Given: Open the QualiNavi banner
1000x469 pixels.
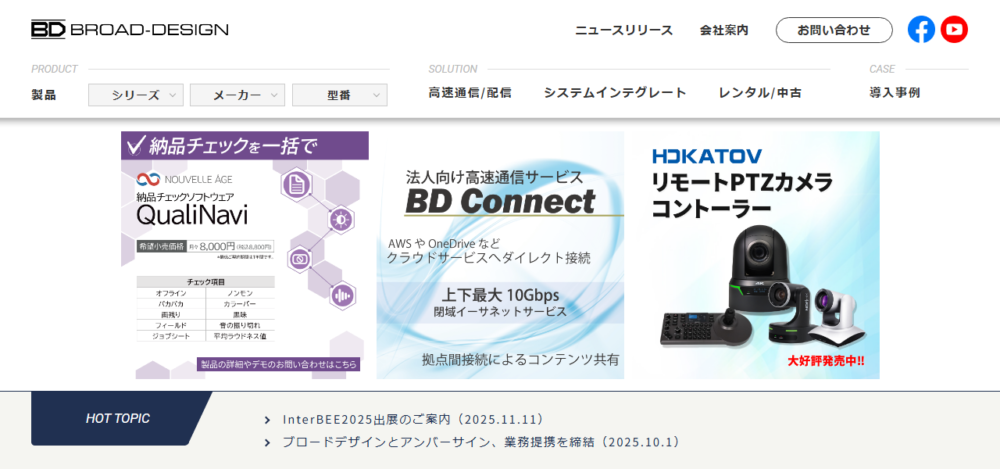Looking at the screenshot, I should click(245, 255).
